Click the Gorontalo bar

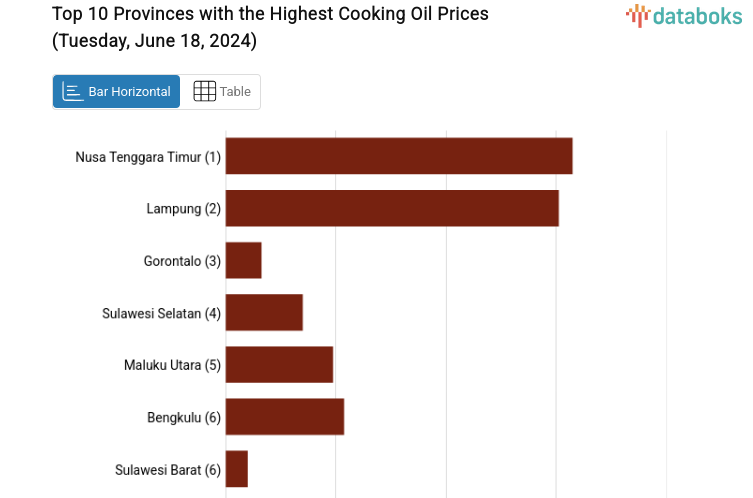click(x=244, y=260)
